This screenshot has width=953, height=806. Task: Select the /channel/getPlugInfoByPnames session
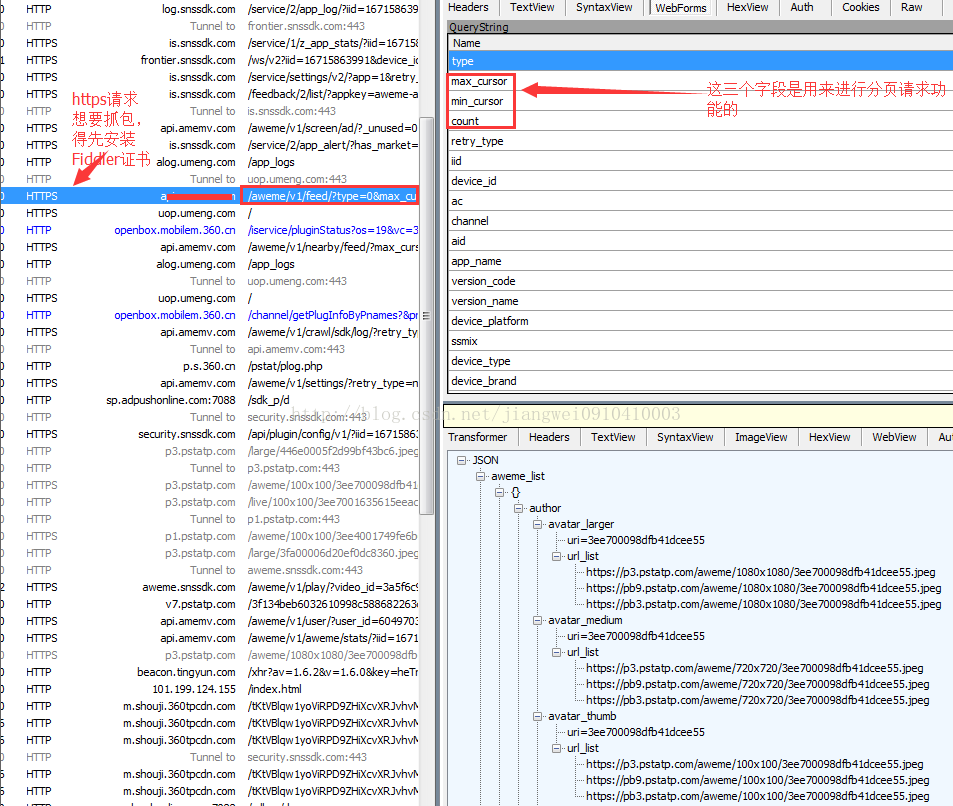tap(209, 315)
